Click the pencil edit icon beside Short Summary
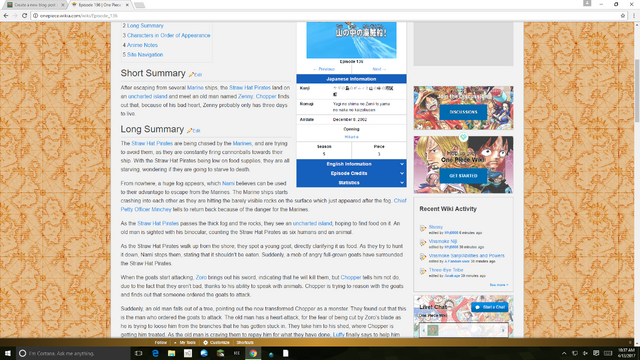This screenshot has width=640, height=360. pyautogui.click(x=191, y=74)
